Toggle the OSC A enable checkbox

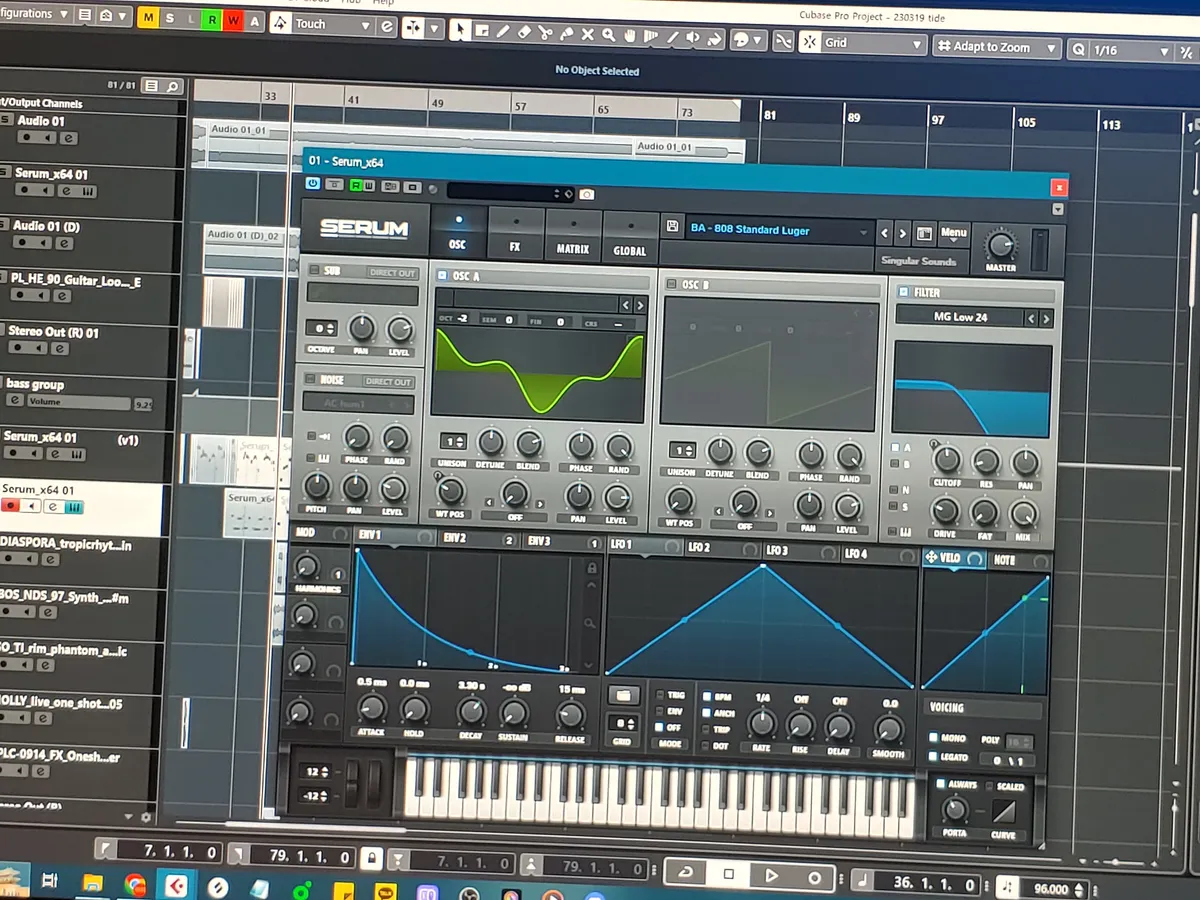click(x=442, y=274)
